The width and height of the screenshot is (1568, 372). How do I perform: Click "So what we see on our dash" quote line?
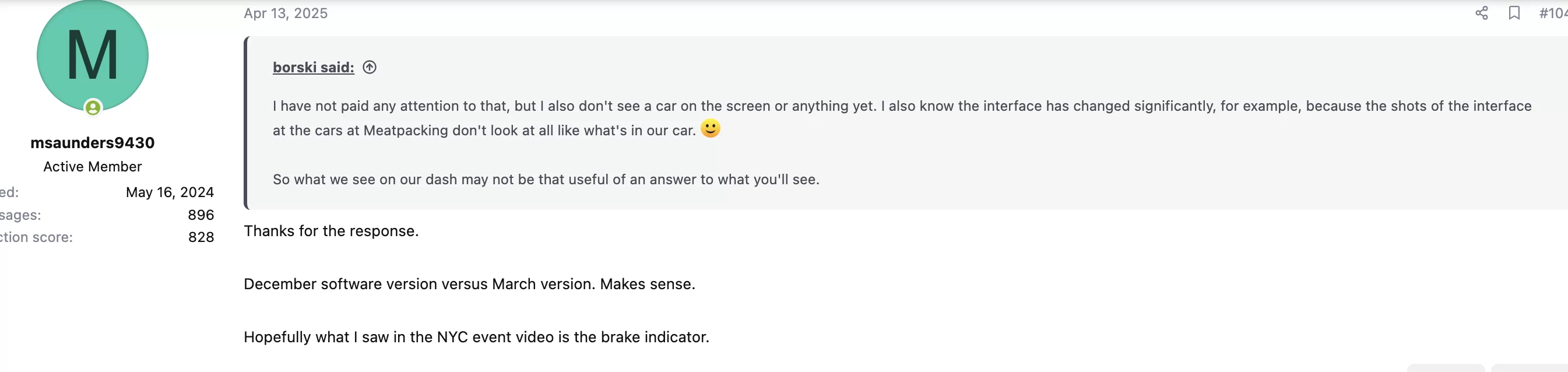[546, 179]
